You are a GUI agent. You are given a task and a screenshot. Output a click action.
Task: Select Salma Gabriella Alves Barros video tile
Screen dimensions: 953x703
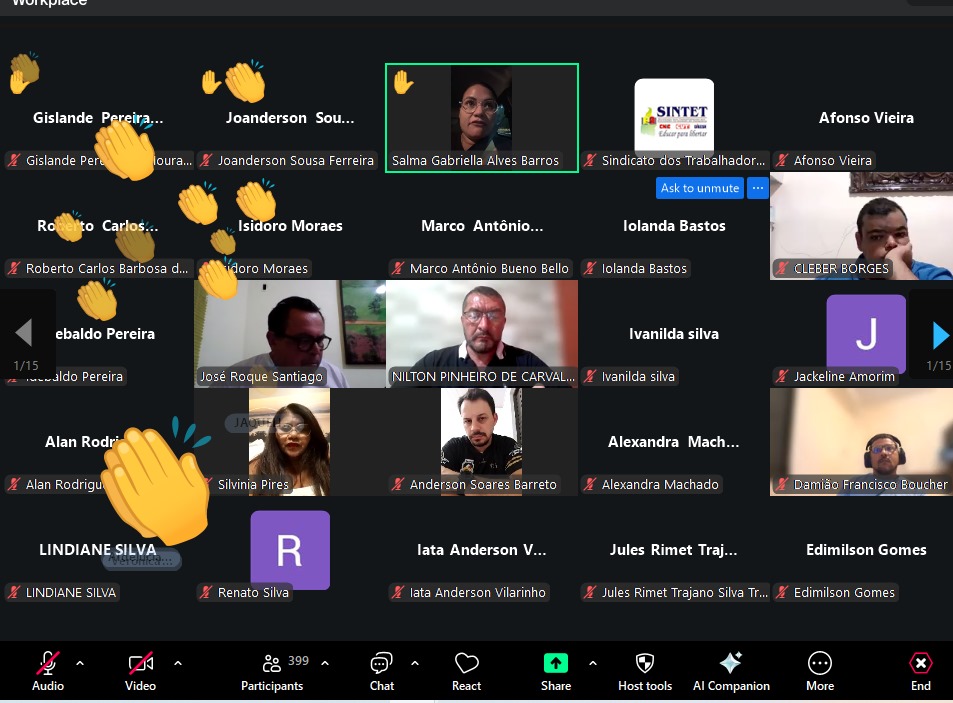click(x=481, y=118)
